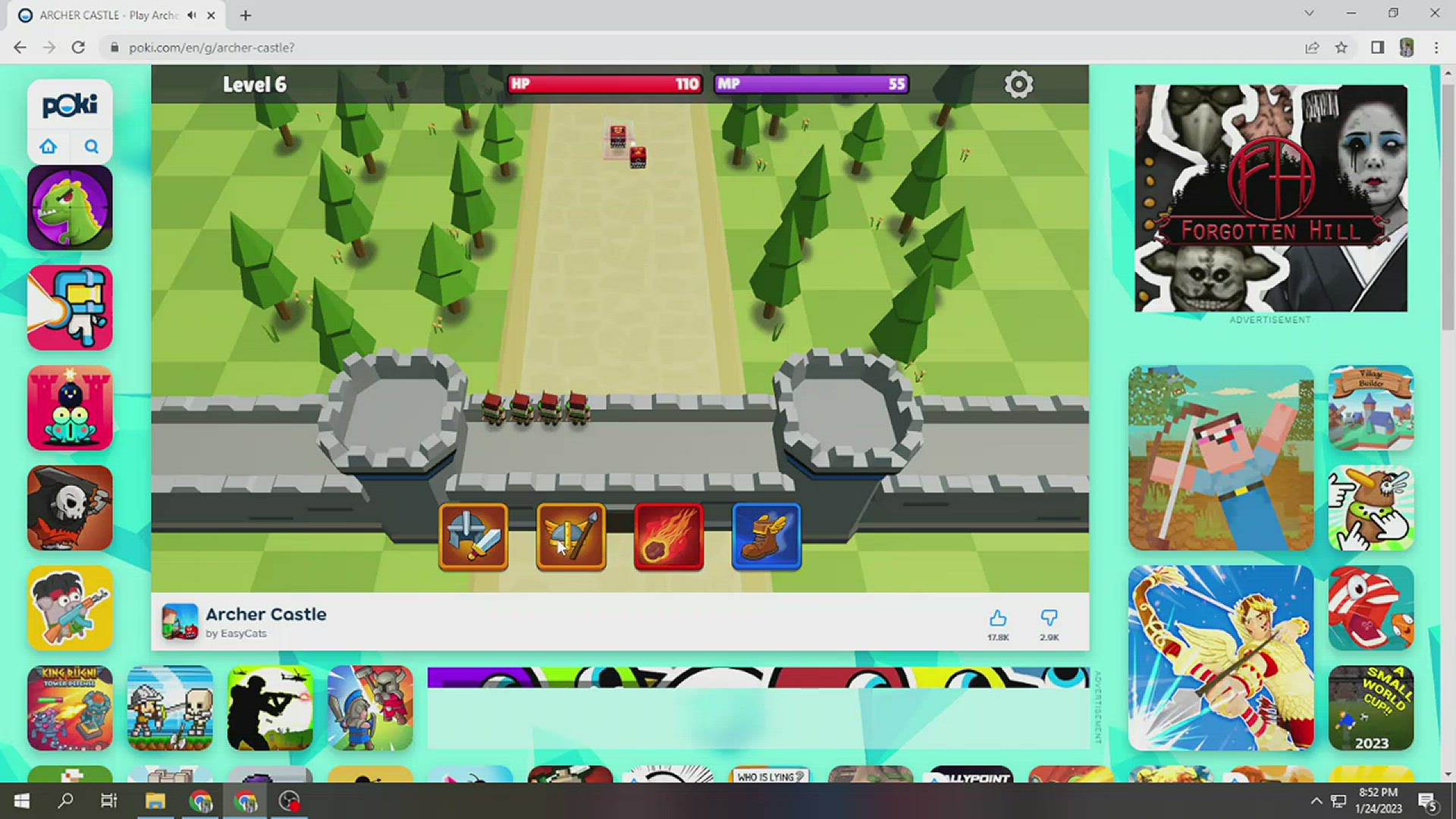This screenshot has height=819, width=1456.
Task: Activate the winged boot speed skill
Action: (766, 537)
